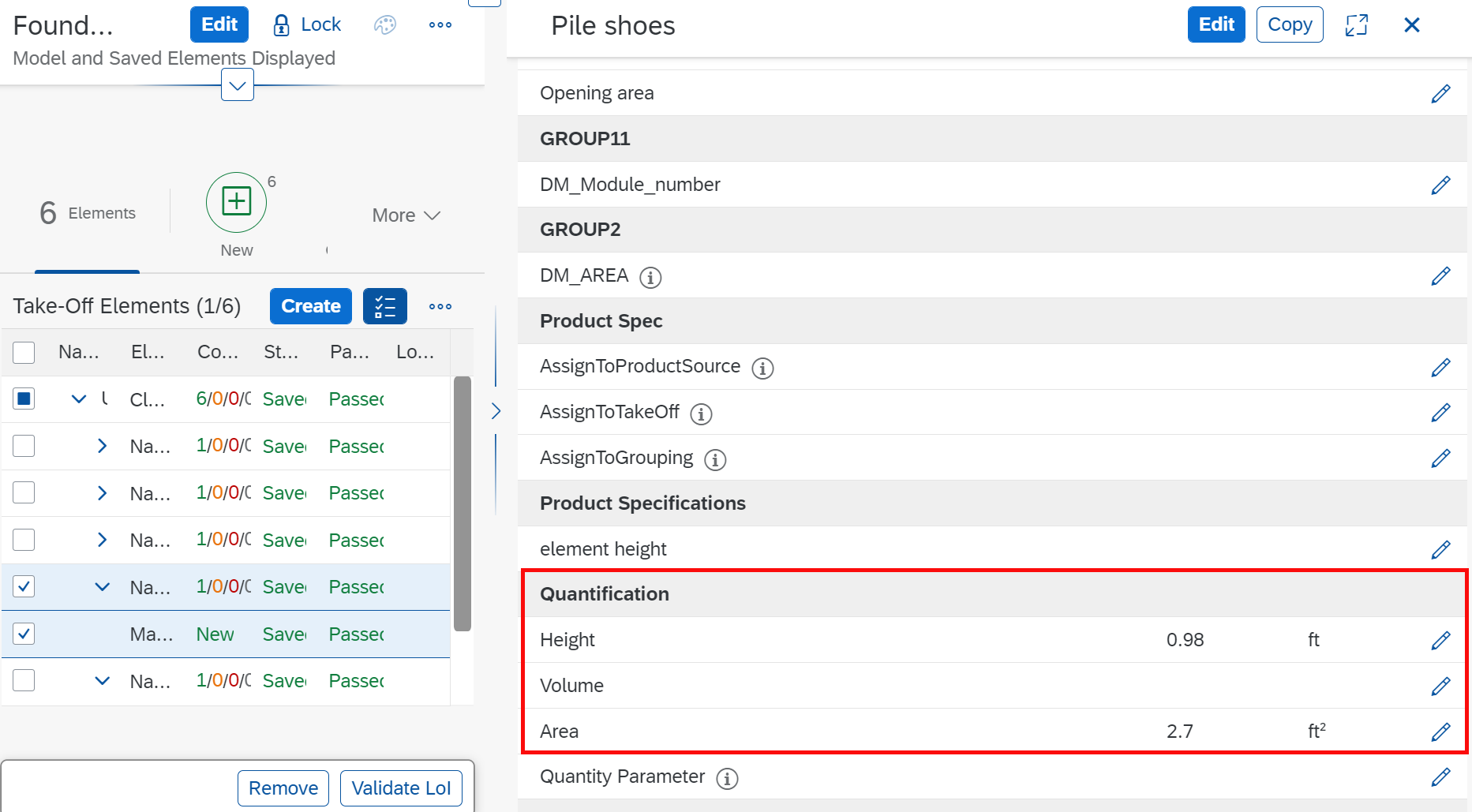Image resolution: width=1472 pixels, height=812 pixels.
Task: Click the New elements plus icon
Action: (x=236, y=202)
